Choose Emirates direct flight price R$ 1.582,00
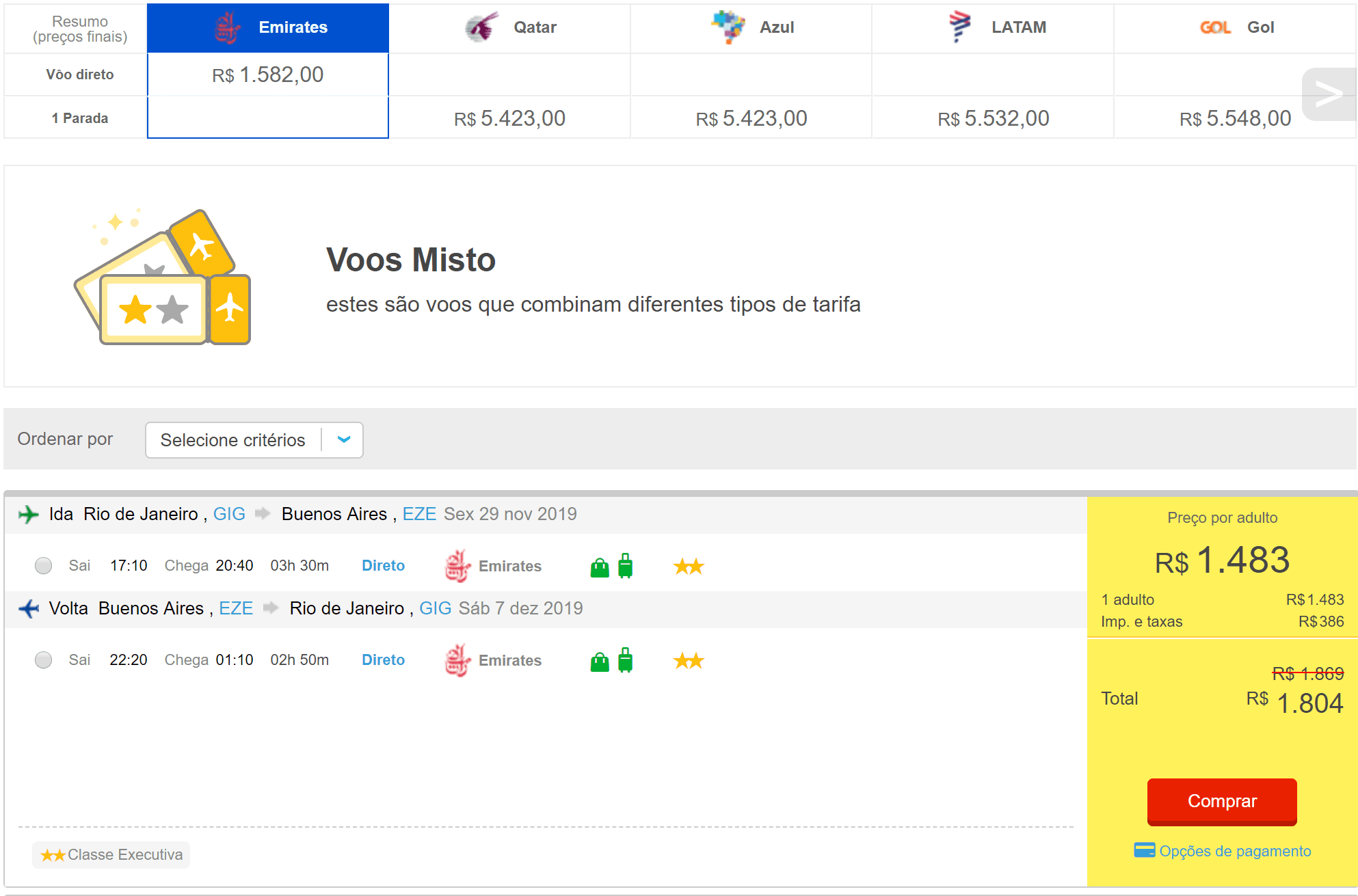Screen dimensions: 1358x896 [x=268, y=74]
